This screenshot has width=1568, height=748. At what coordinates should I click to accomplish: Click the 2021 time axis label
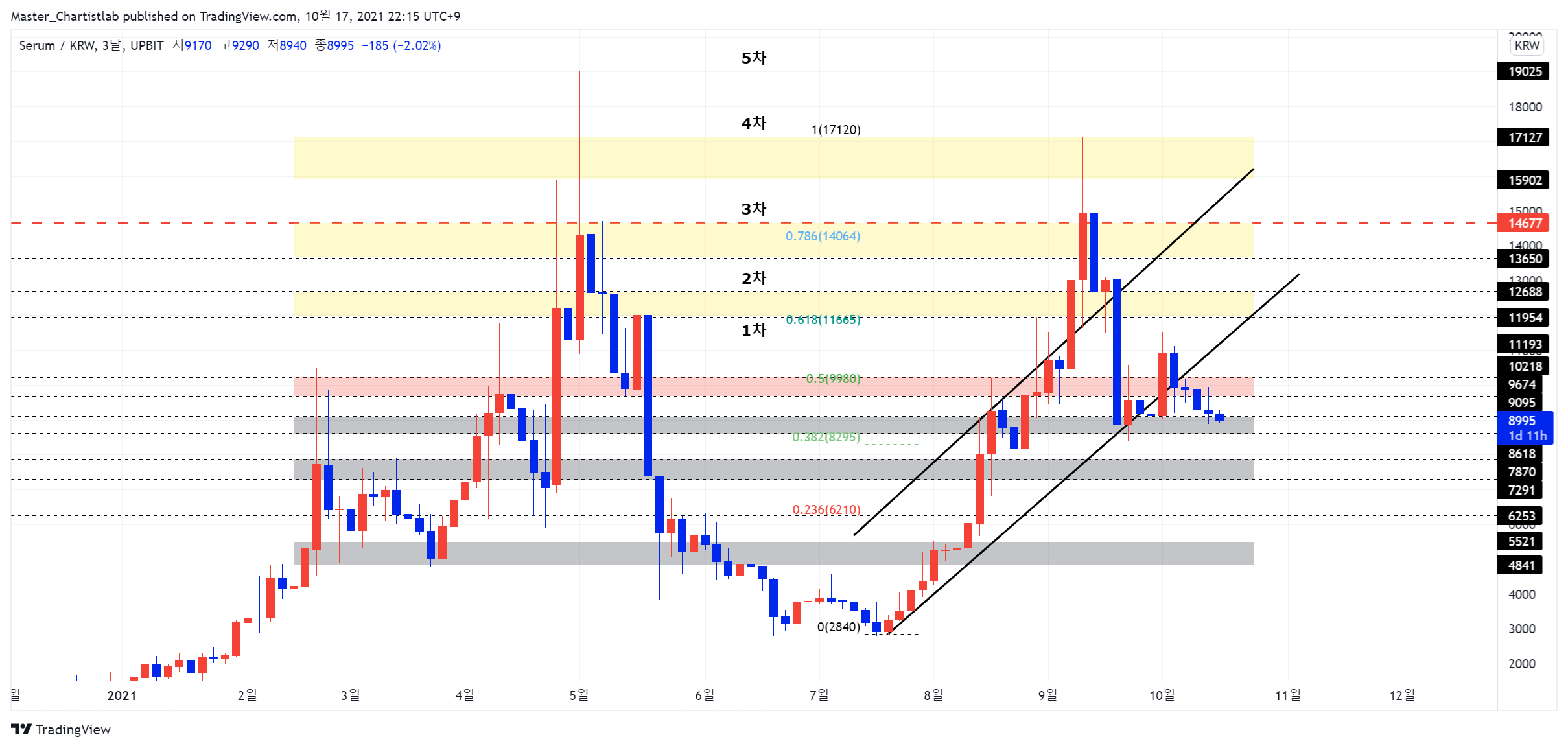[122, 695]
